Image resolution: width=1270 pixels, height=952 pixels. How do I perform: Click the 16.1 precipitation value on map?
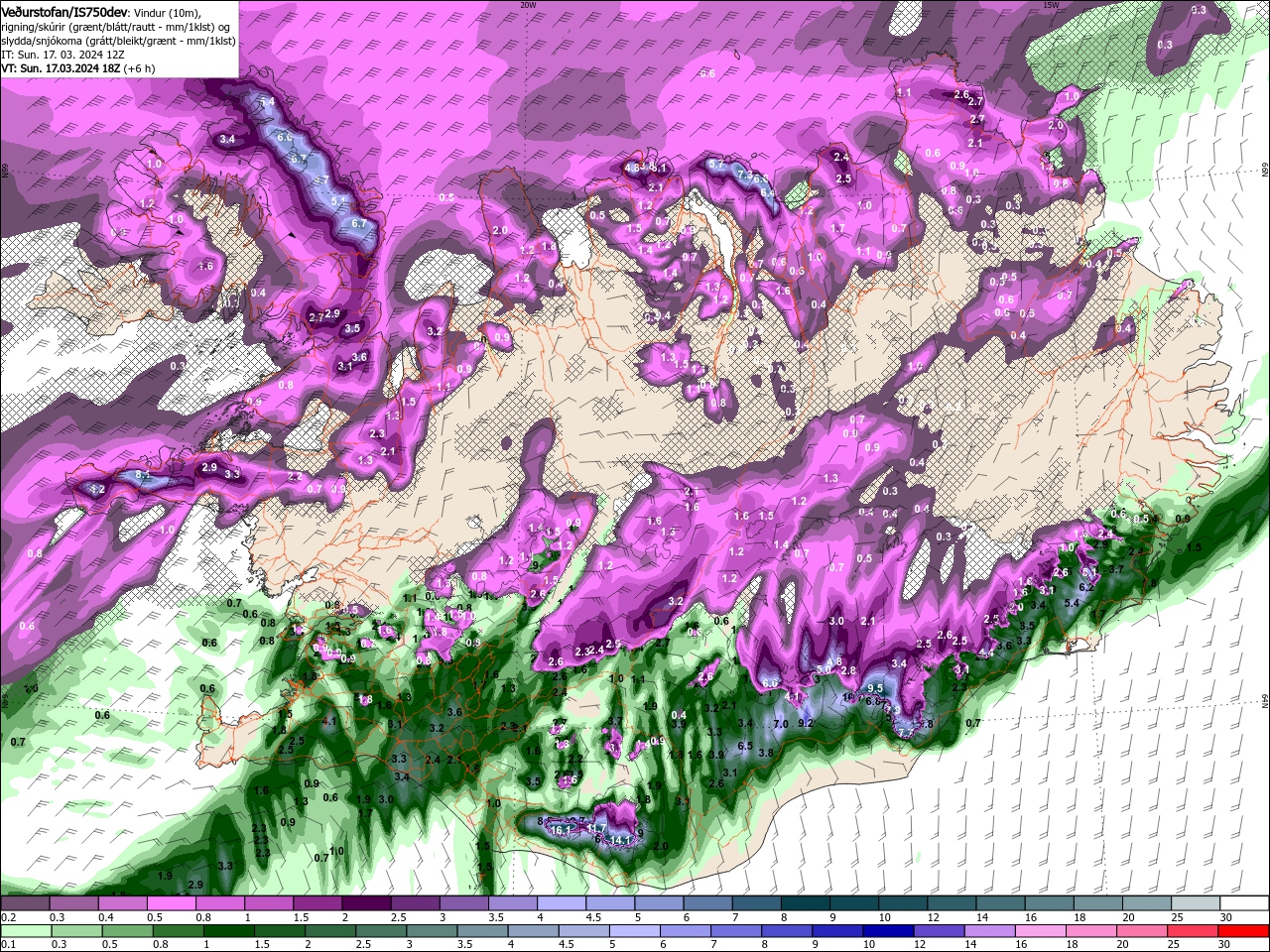[562, 829]
